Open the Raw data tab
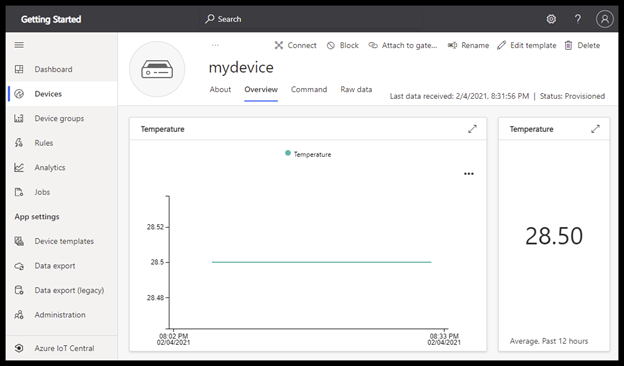Screen dimensions: 624x366 [356, 90]
